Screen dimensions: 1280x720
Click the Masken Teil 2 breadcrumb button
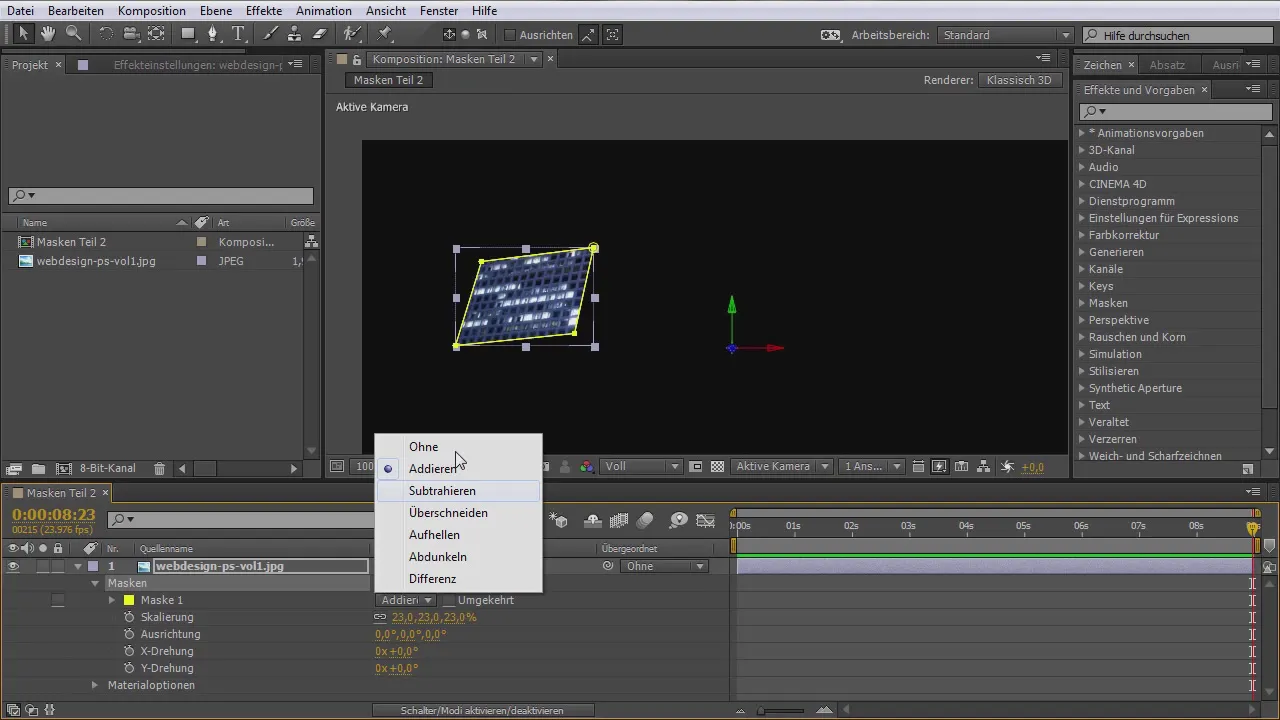tap(389, 80)
